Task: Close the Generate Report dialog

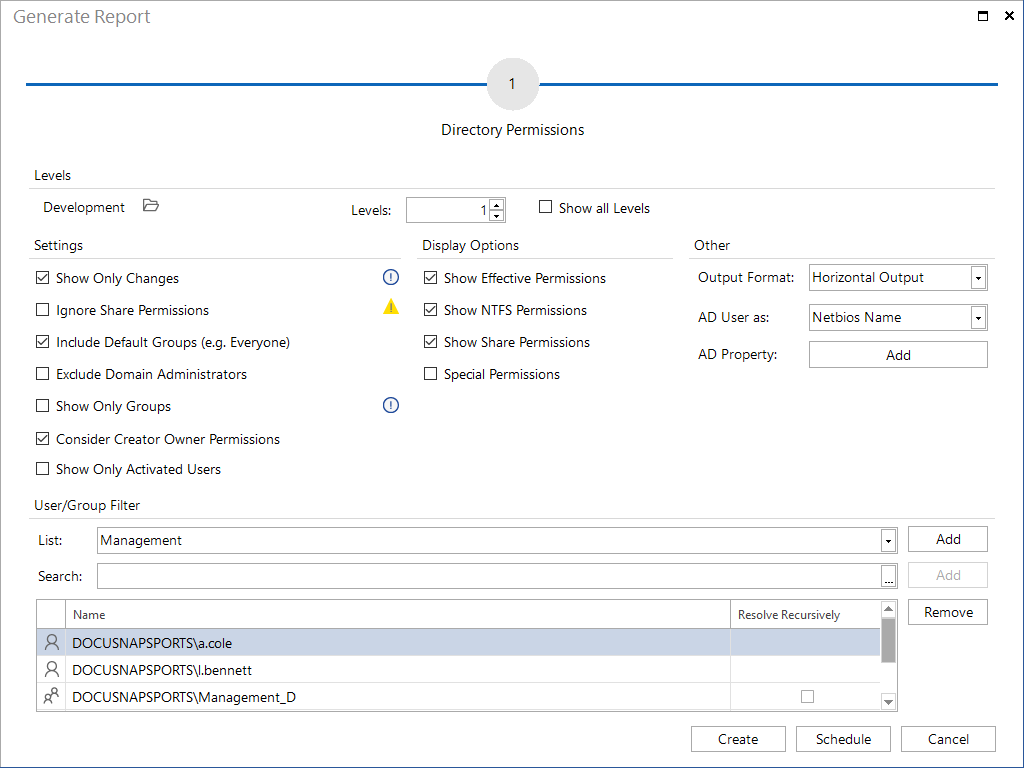Action: [x=1009, y=16]
